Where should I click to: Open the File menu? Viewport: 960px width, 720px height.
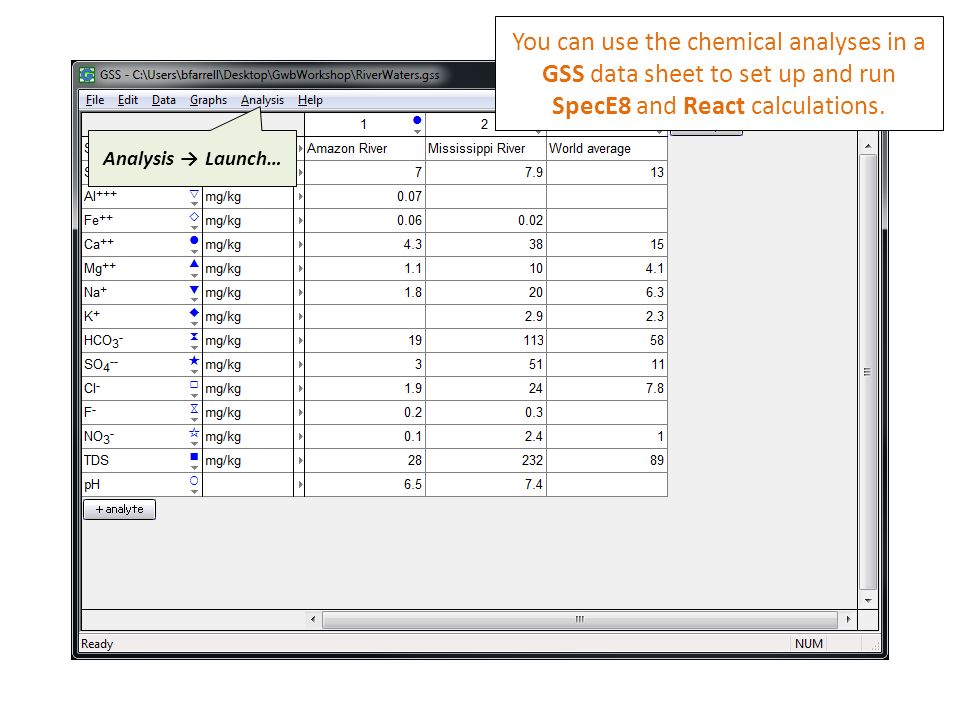click(94, 100)
